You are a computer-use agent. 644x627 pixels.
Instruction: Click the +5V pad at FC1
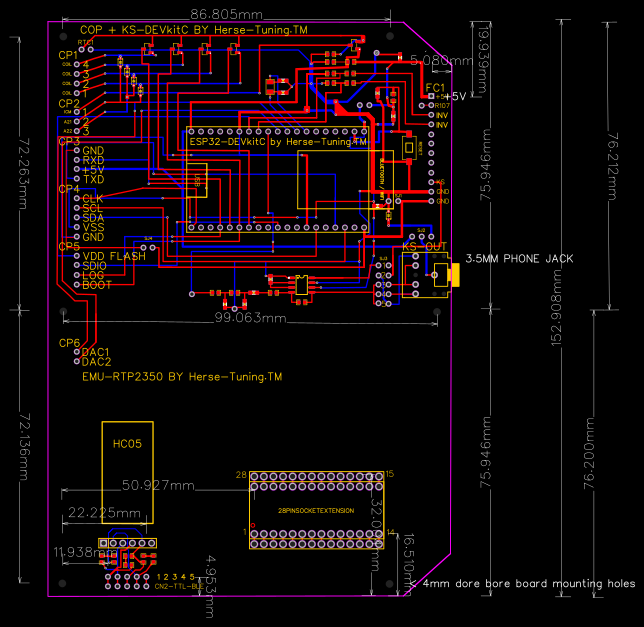pos(431,96)
